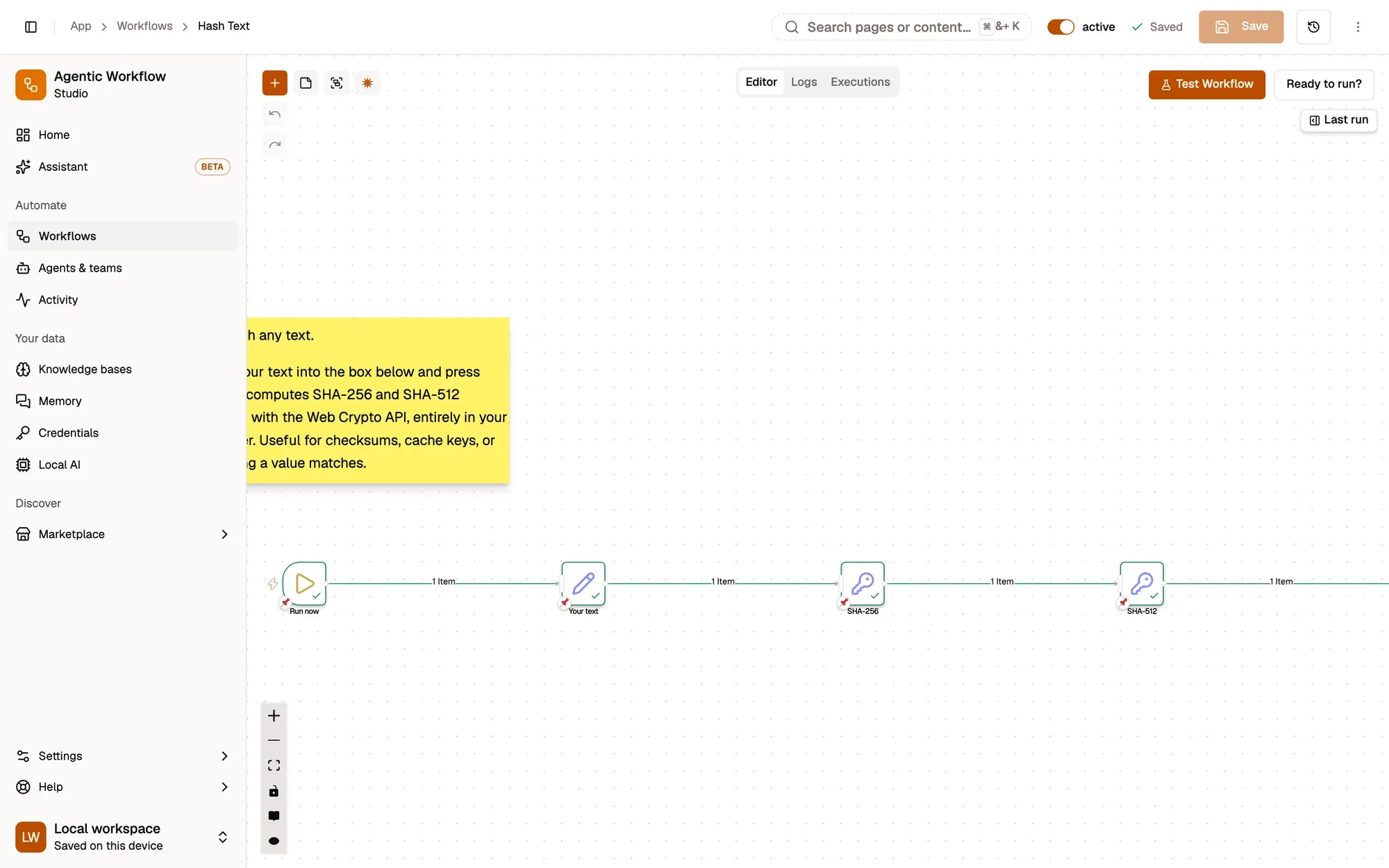Open Agents & teams page
Viewport: 1389px width, 868px height.
(123, 268)
